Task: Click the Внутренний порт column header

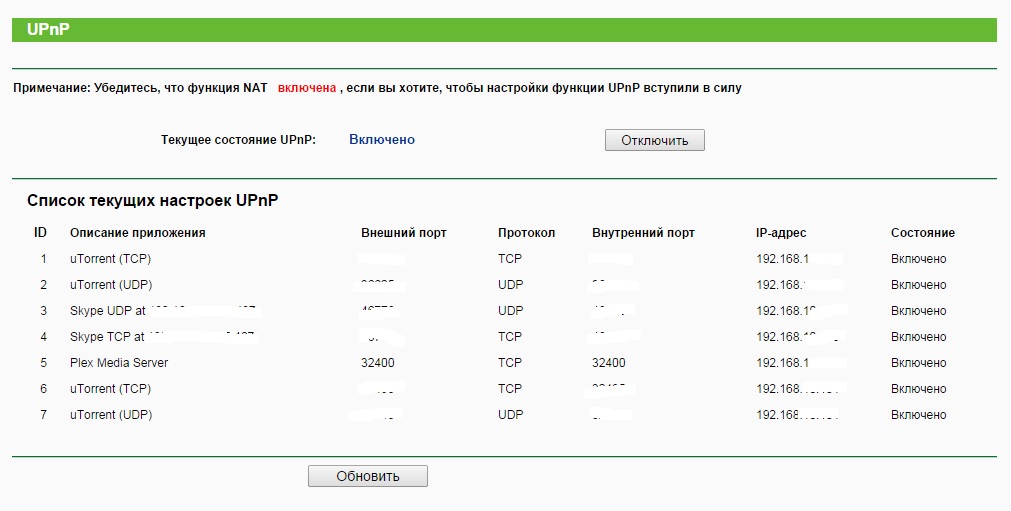Action: [x=643, y=233]
